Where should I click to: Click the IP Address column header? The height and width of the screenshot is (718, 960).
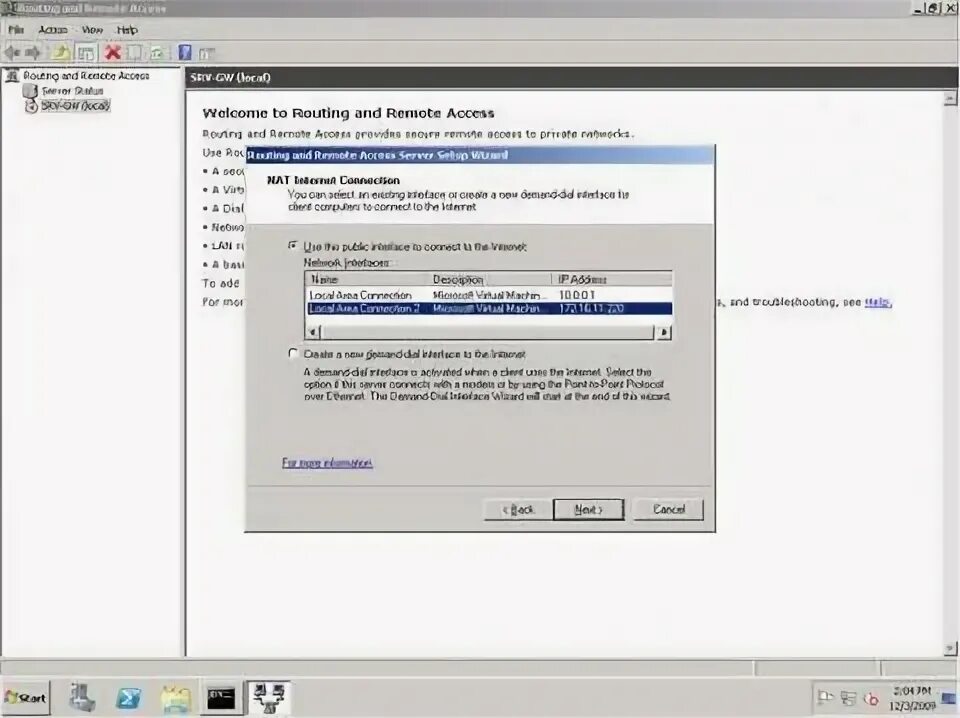coord(612,279)
